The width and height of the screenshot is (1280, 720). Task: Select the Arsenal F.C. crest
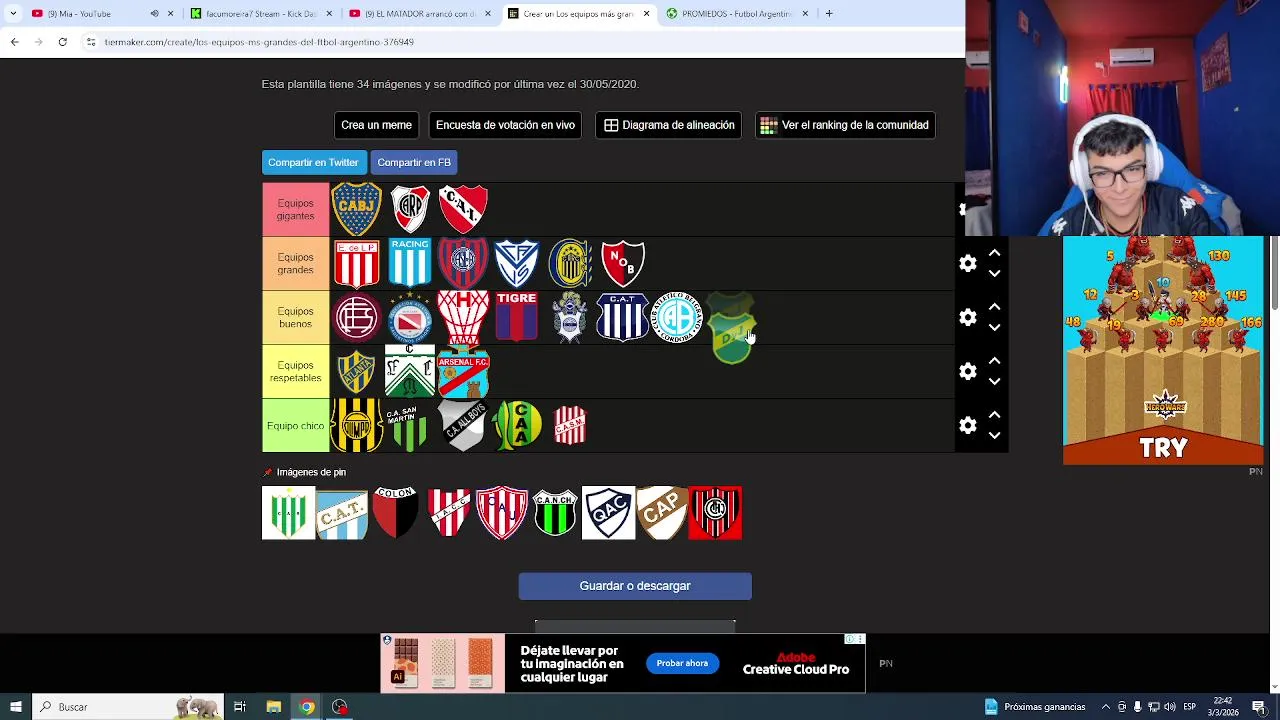(463, 371)
